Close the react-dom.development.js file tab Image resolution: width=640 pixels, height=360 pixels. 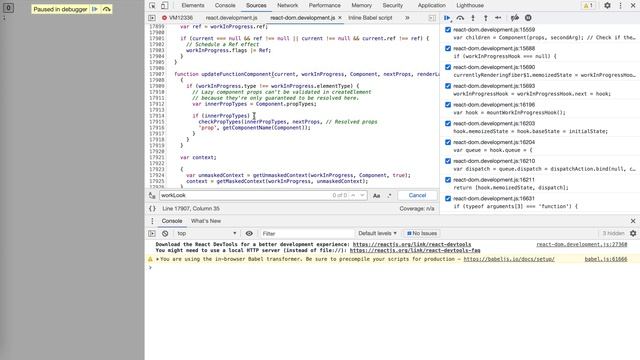click(340, 18)
